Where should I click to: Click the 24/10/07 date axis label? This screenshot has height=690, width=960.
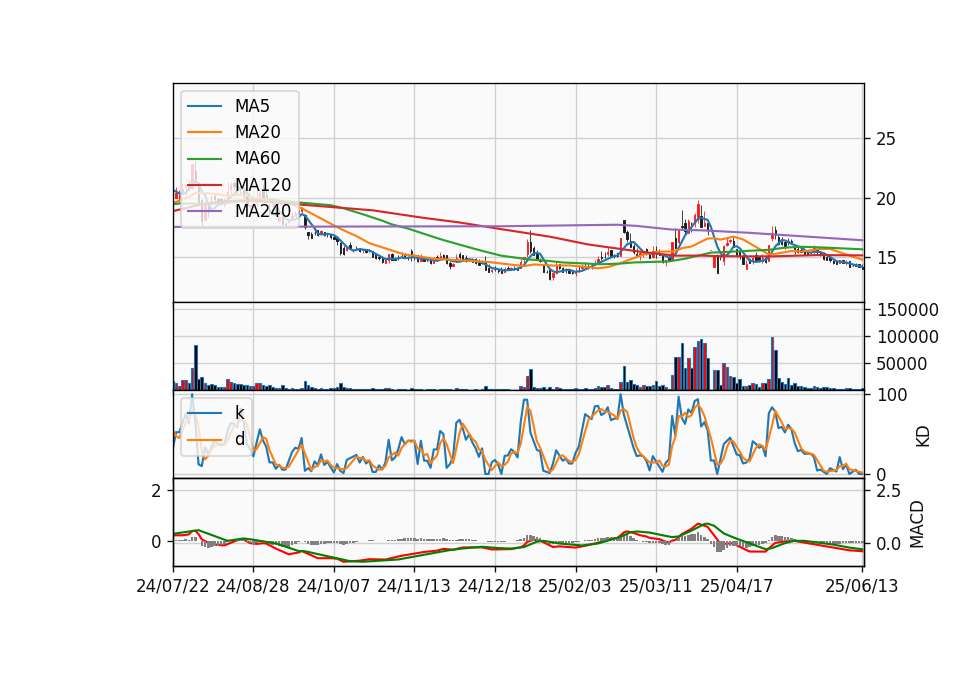tap(334, 586)
